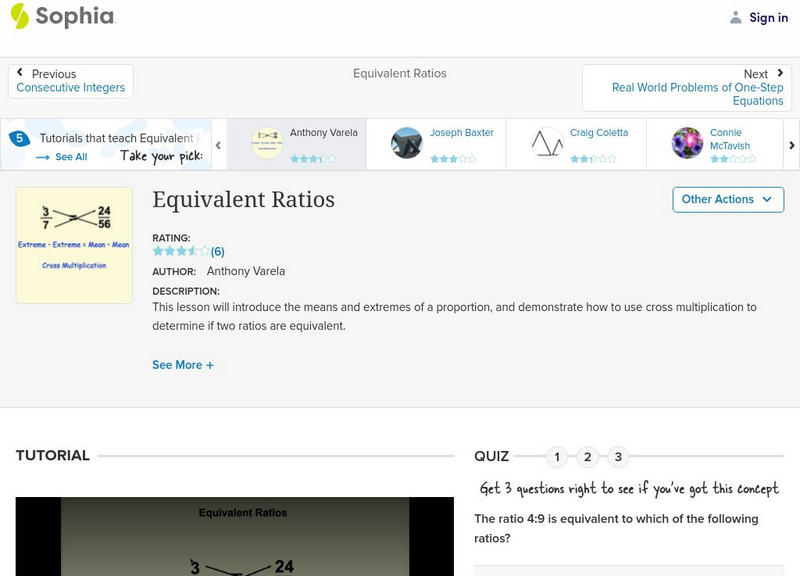Viewport: 800px width, 576px height.
Task: Click the Equivalent Ratios lesson thumbnail
Action: [x=74, y=245]
